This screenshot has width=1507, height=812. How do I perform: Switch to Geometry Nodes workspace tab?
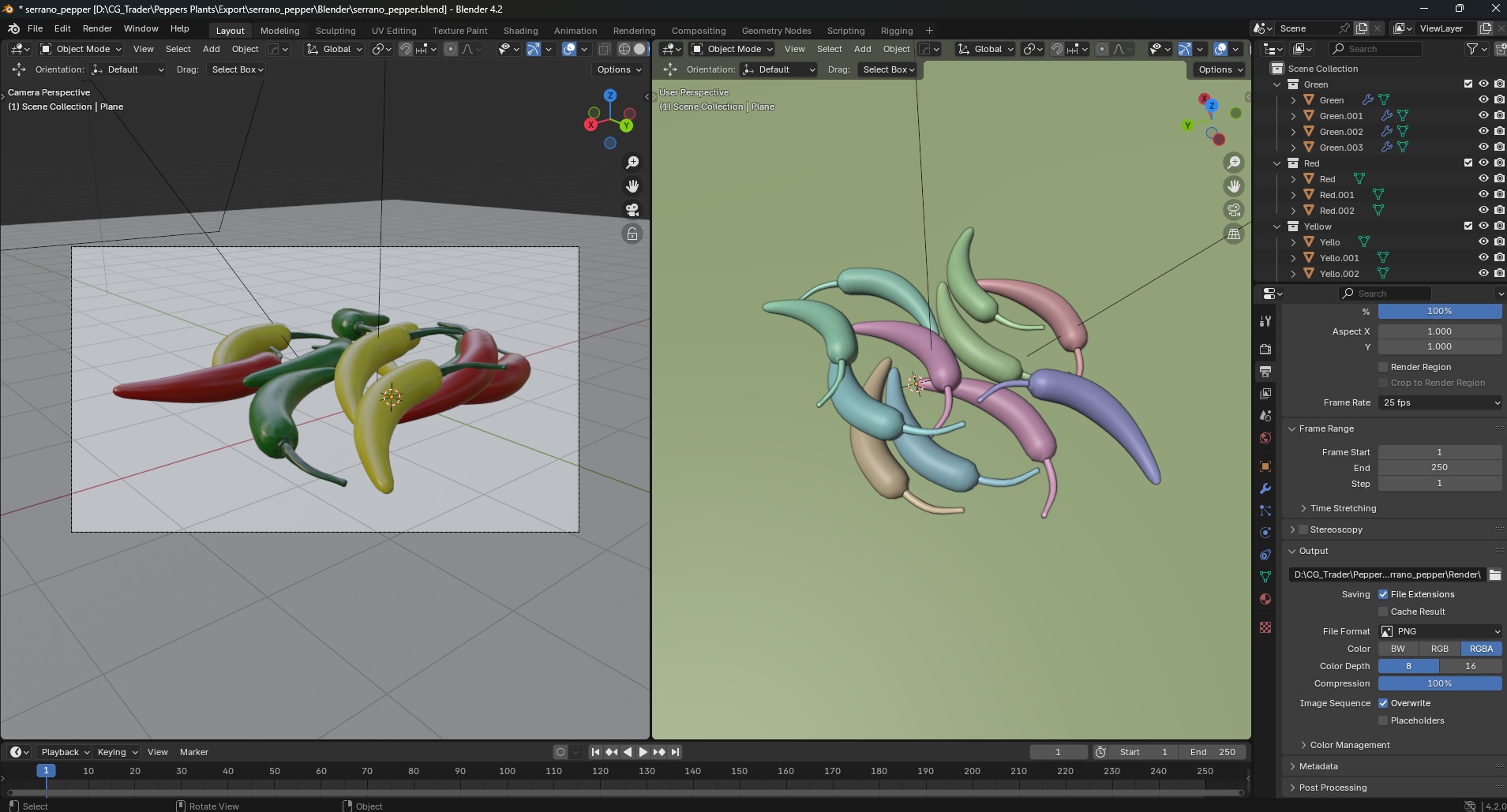coord(776,31)
